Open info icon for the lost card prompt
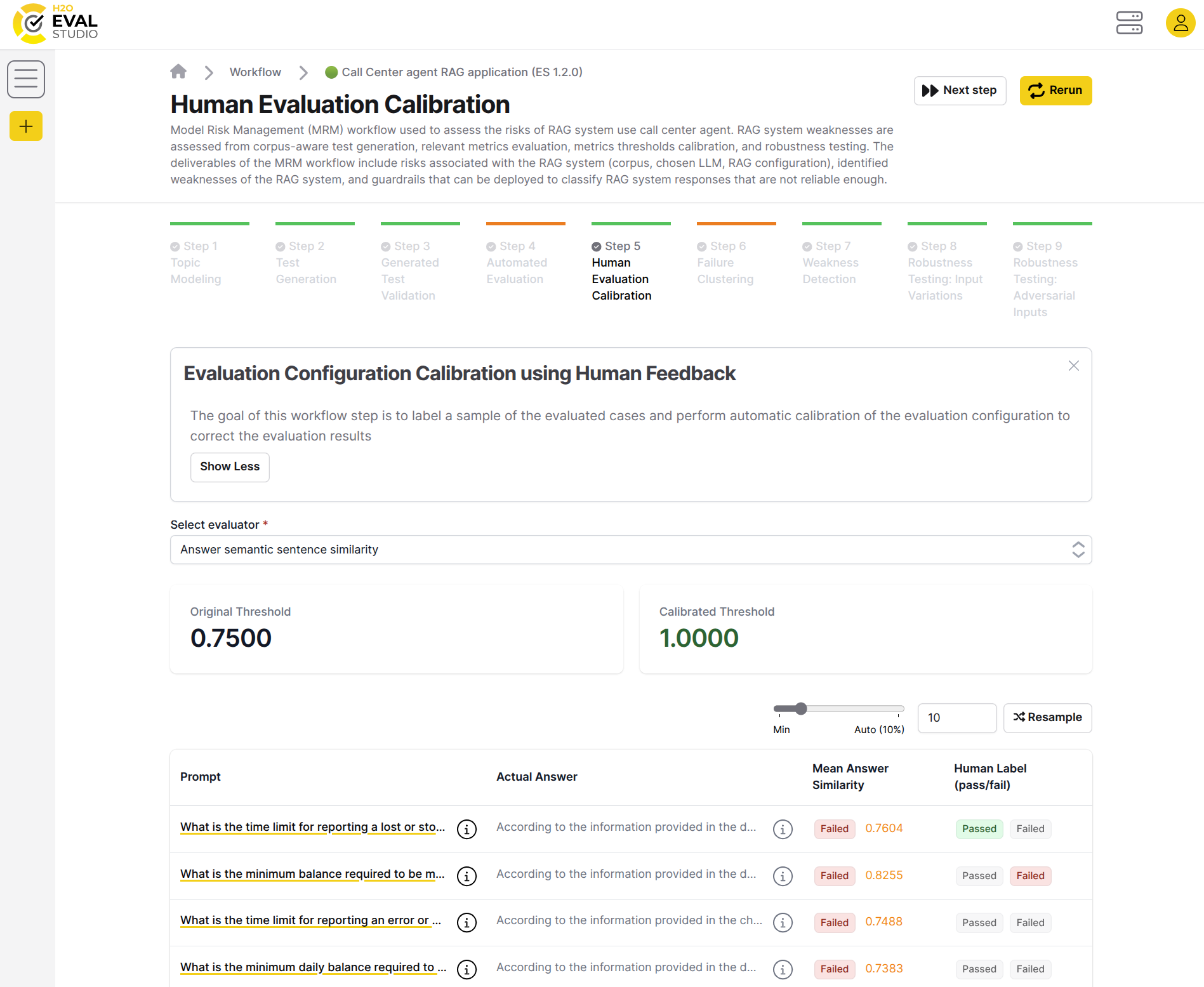This screenshot has width=1204, height=987. (466, 829)
